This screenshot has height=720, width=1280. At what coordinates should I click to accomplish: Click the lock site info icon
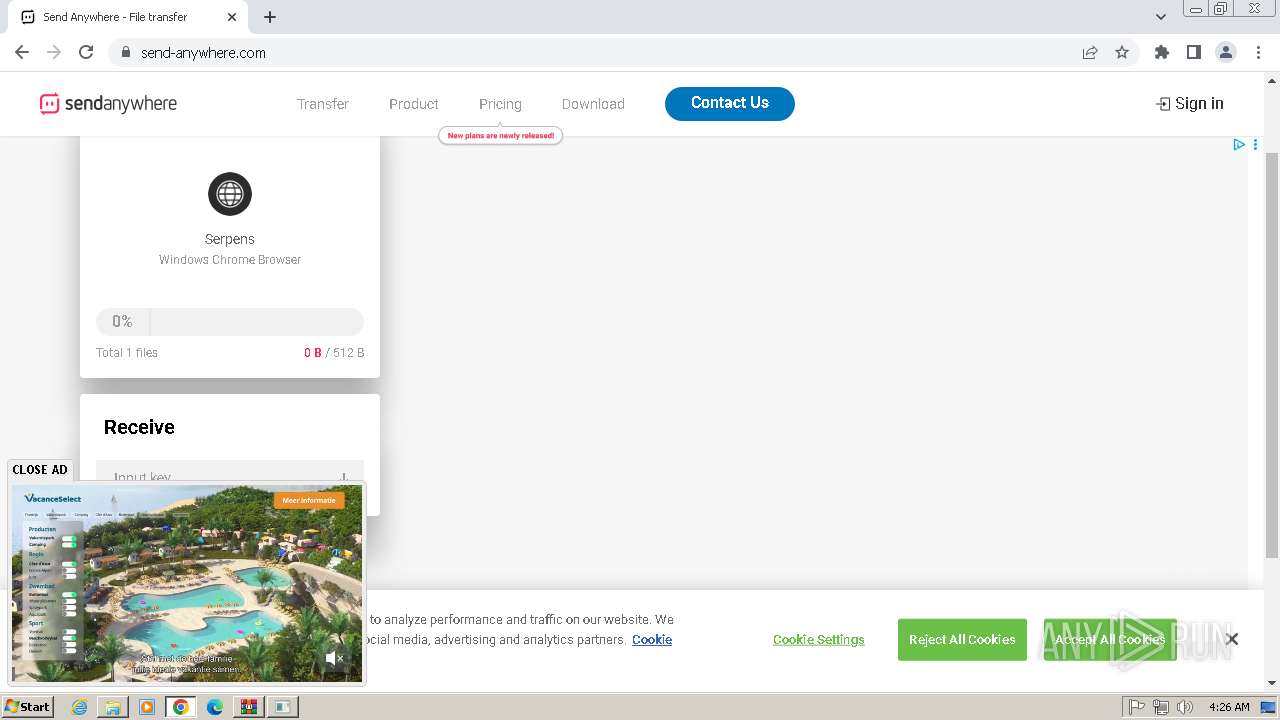[x=126, y=52]
